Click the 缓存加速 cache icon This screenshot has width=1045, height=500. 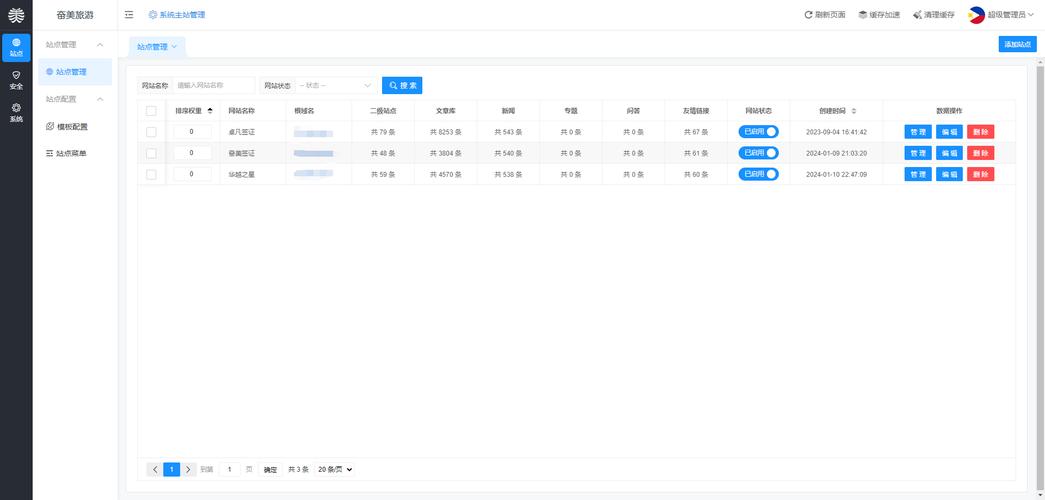(862, 15)
